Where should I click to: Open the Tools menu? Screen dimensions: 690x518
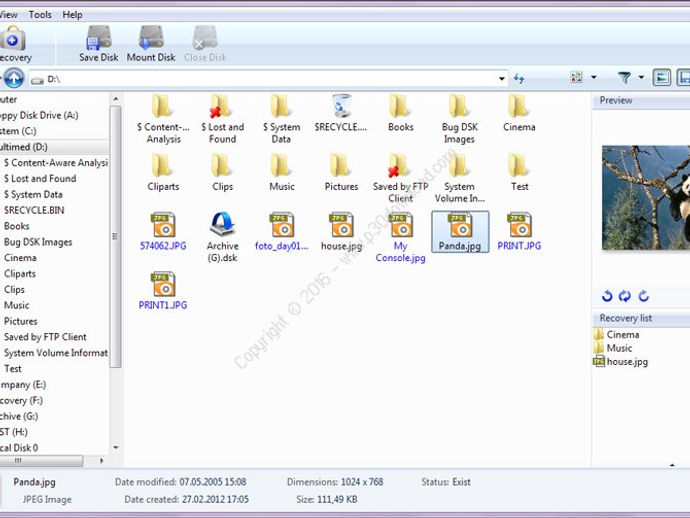pyautogui.click(x=40, y=15)
